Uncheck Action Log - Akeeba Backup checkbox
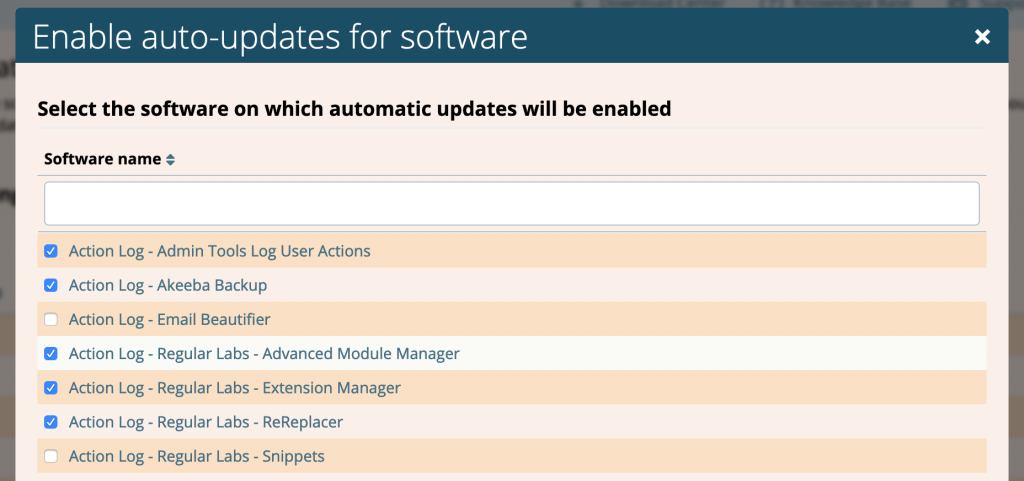Image resolution: width=1024 pixels, height=481 pixels. point(51,285)
